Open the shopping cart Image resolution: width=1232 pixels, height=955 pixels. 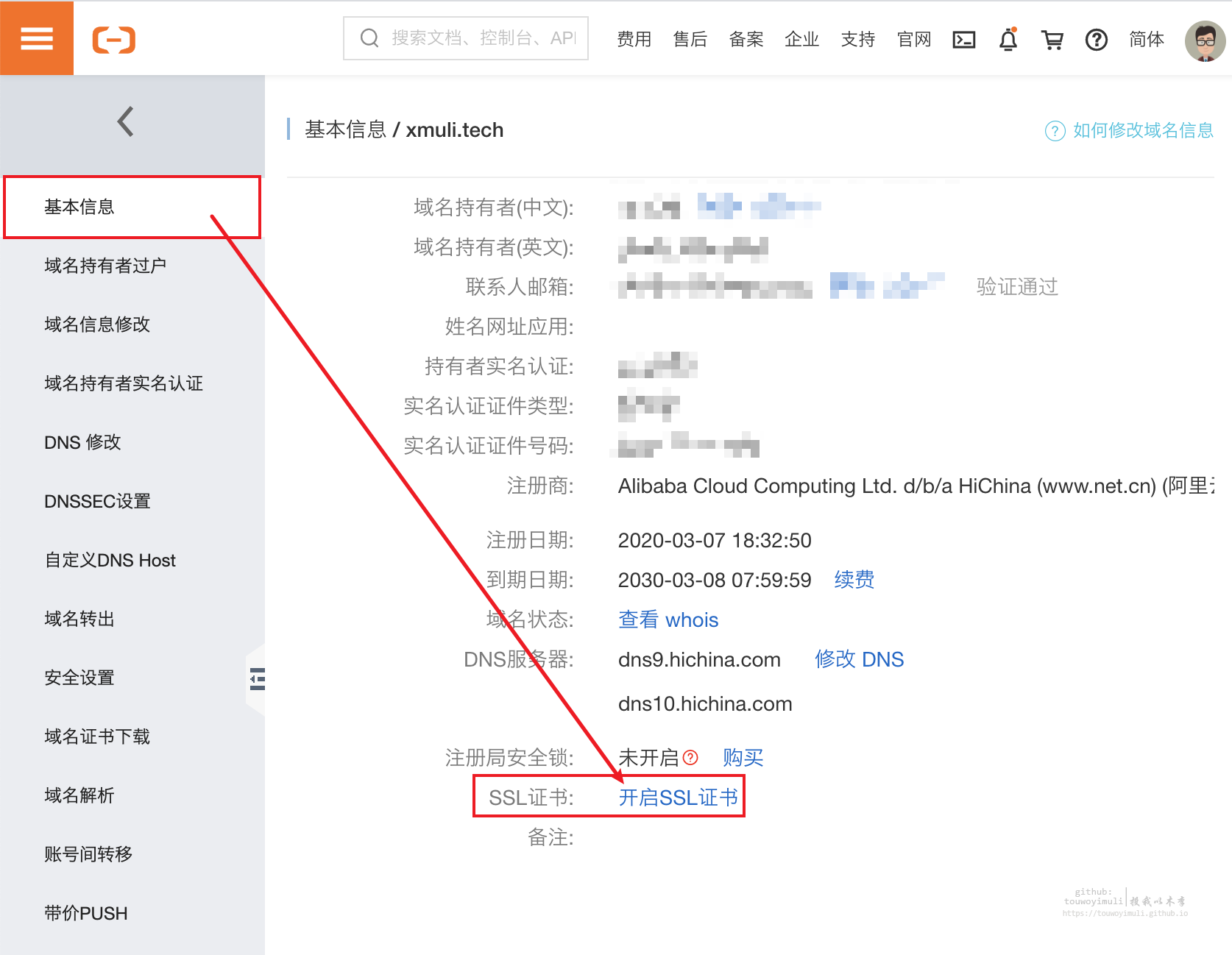point(1052,40)
